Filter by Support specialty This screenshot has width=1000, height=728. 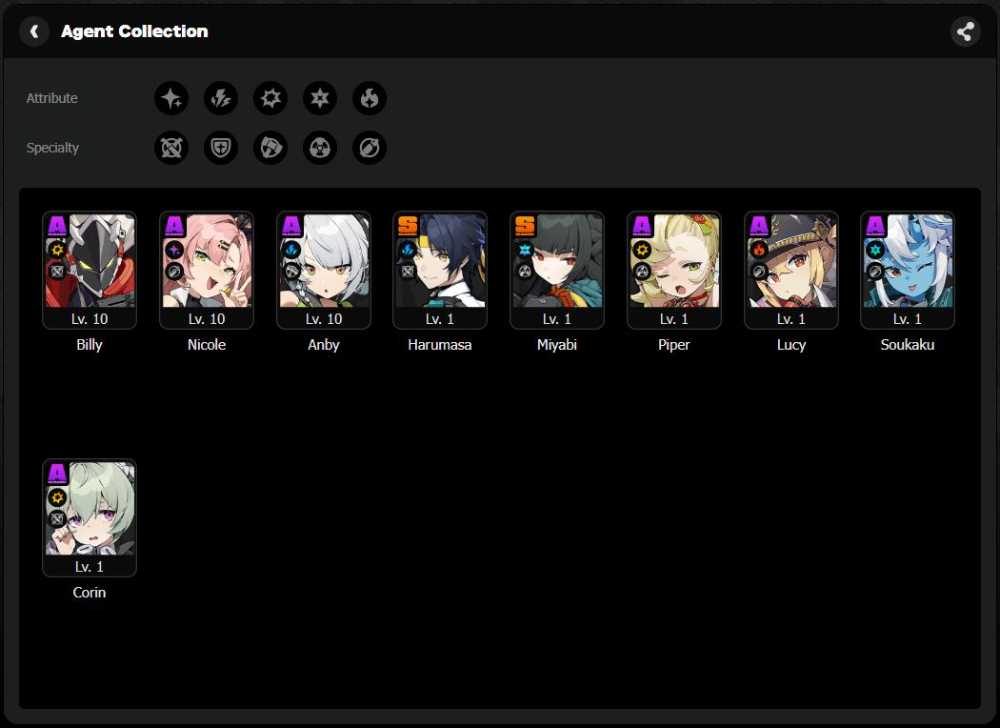[x=369, y=148]
